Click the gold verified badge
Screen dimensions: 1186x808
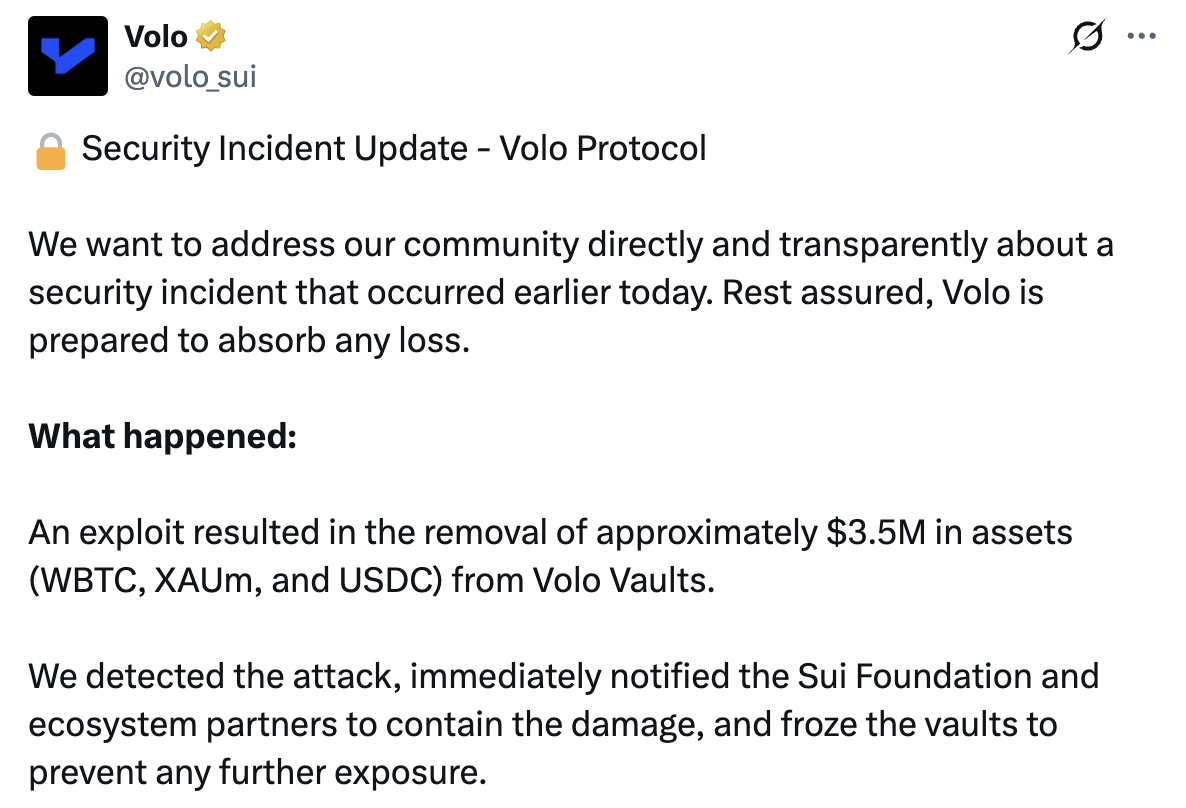(x=211, y=37)
